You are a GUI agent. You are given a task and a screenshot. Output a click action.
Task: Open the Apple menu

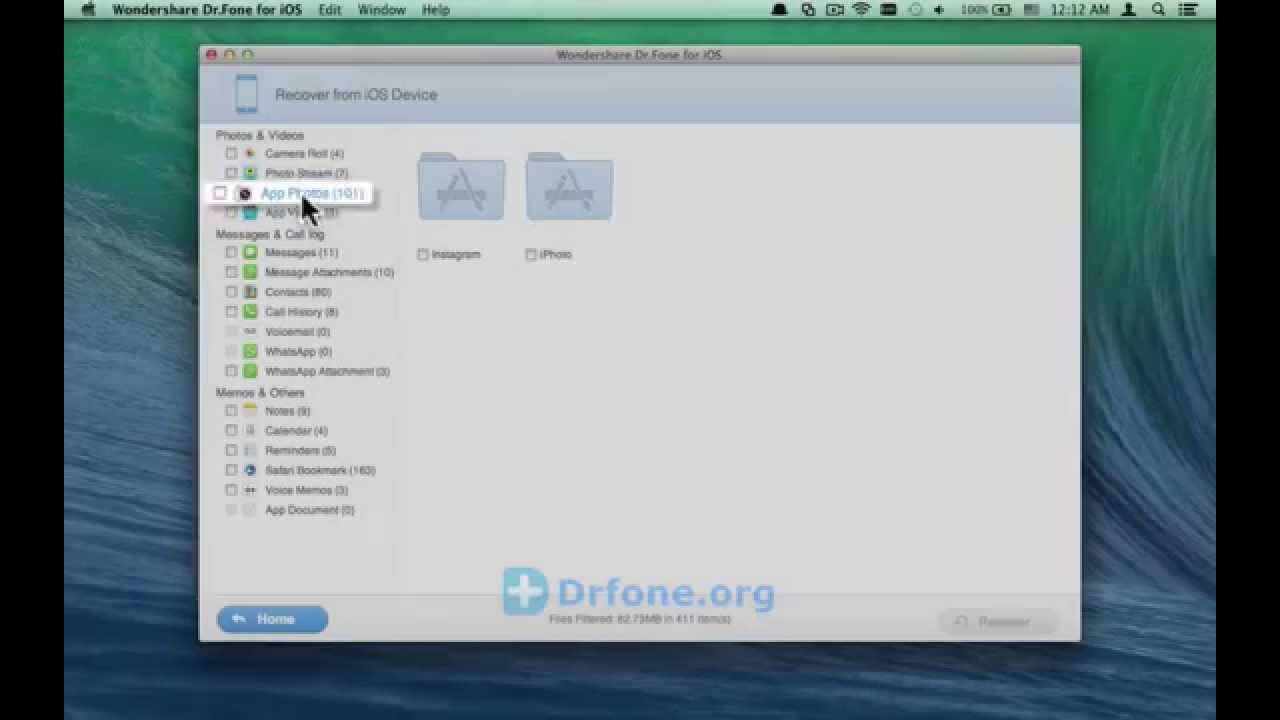coord(87,10)
